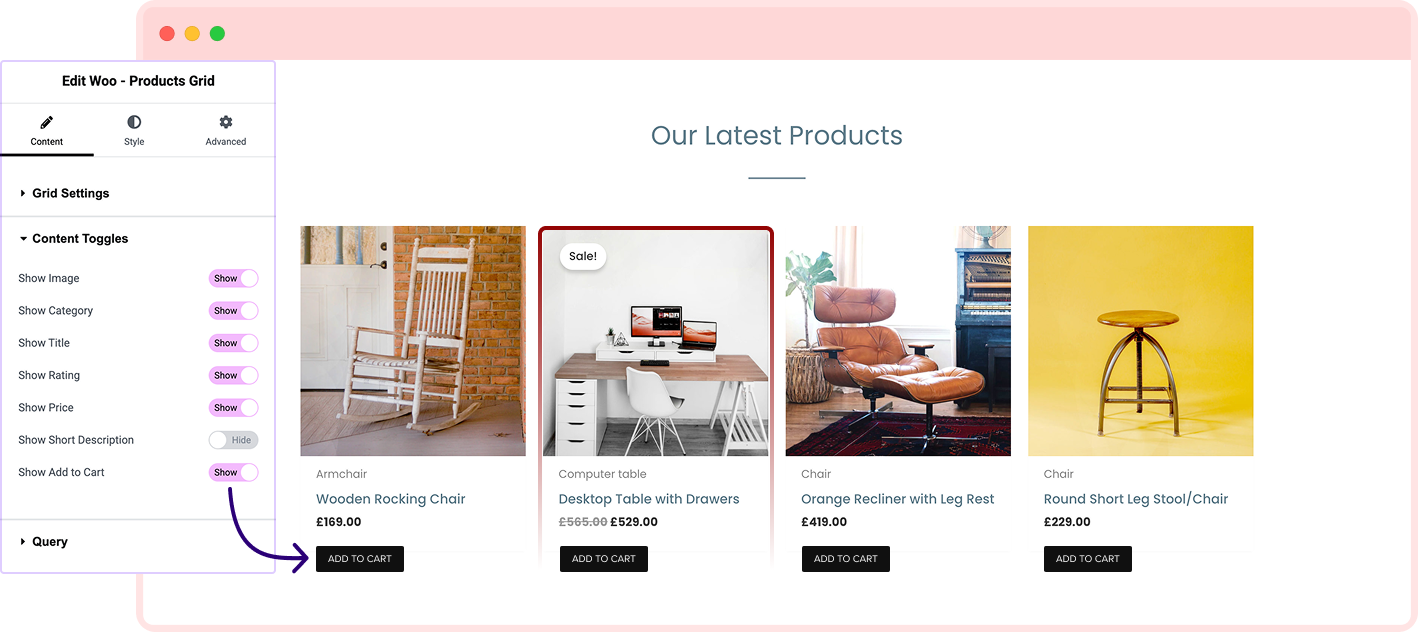Click the green maximize window dot
This screenshot has width=1418, height=632.
click(217, 34)
